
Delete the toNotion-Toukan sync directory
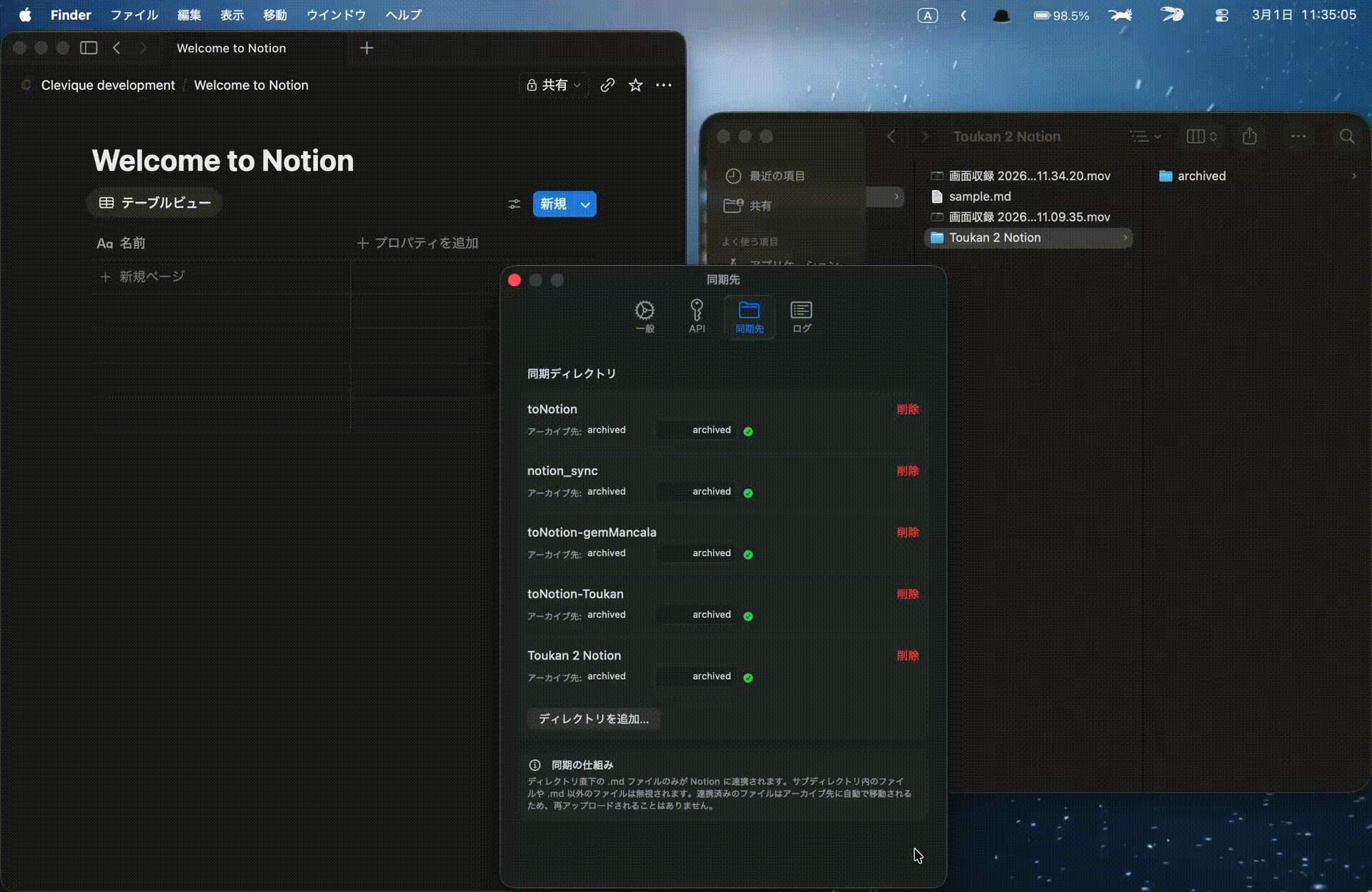908,594
